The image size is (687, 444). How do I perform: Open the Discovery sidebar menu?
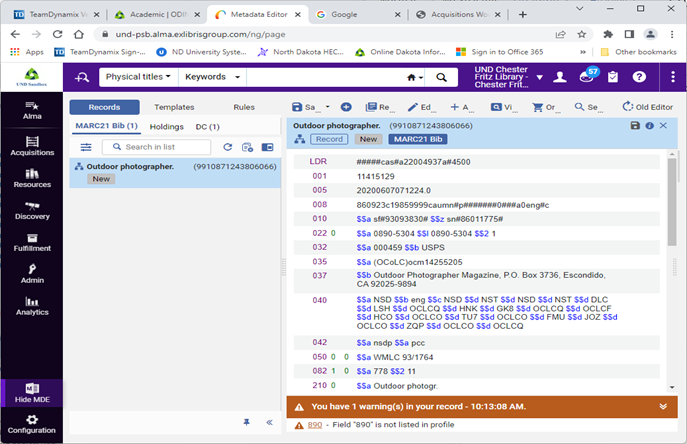[32, 210]
